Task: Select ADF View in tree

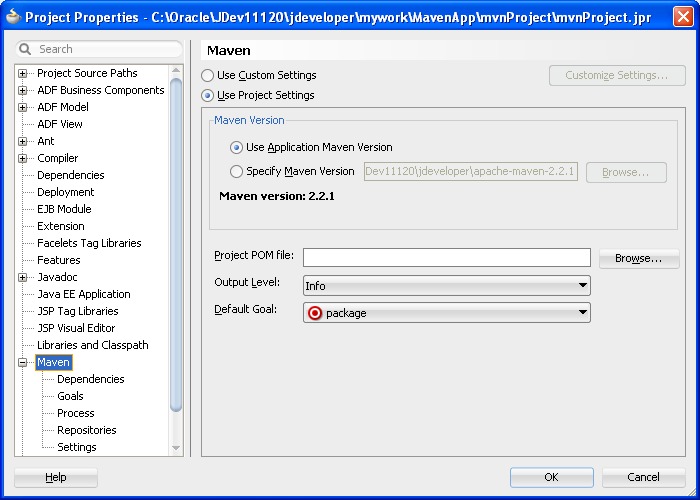Action: point(60,124)
